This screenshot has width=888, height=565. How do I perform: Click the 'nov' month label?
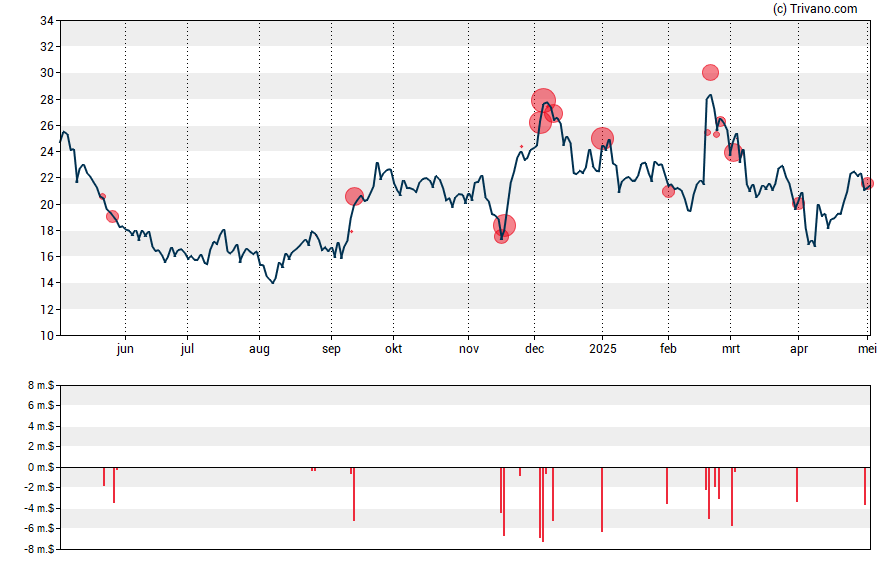[469, 349]
